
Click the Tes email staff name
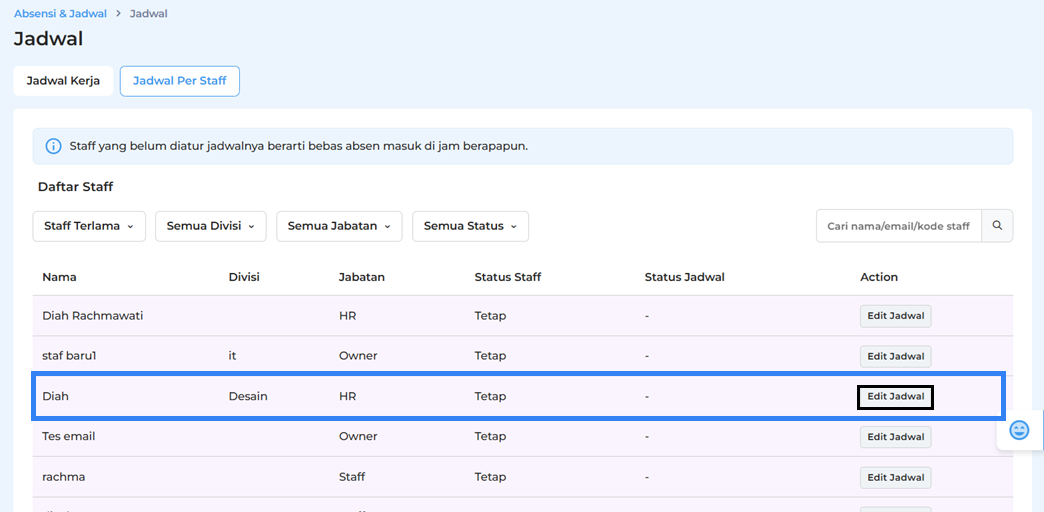pyautogui.click(x=69, y=437)
